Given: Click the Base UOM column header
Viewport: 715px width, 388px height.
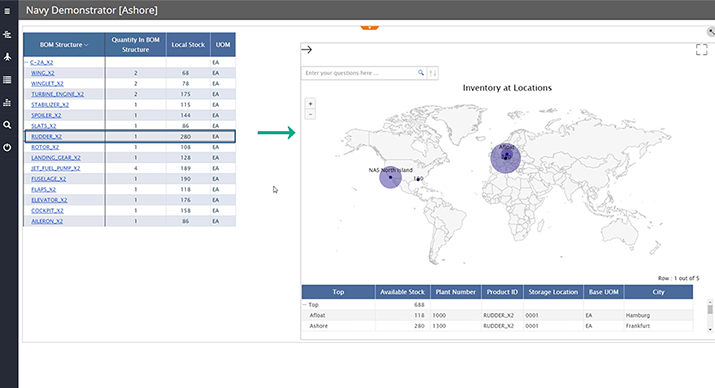Looking at the screenshot, I should coord(604,292).
